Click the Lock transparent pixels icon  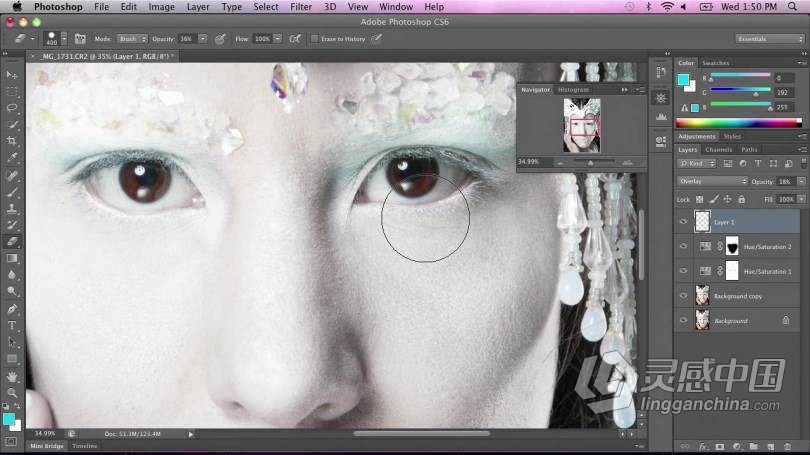click(x=699, y=199)
